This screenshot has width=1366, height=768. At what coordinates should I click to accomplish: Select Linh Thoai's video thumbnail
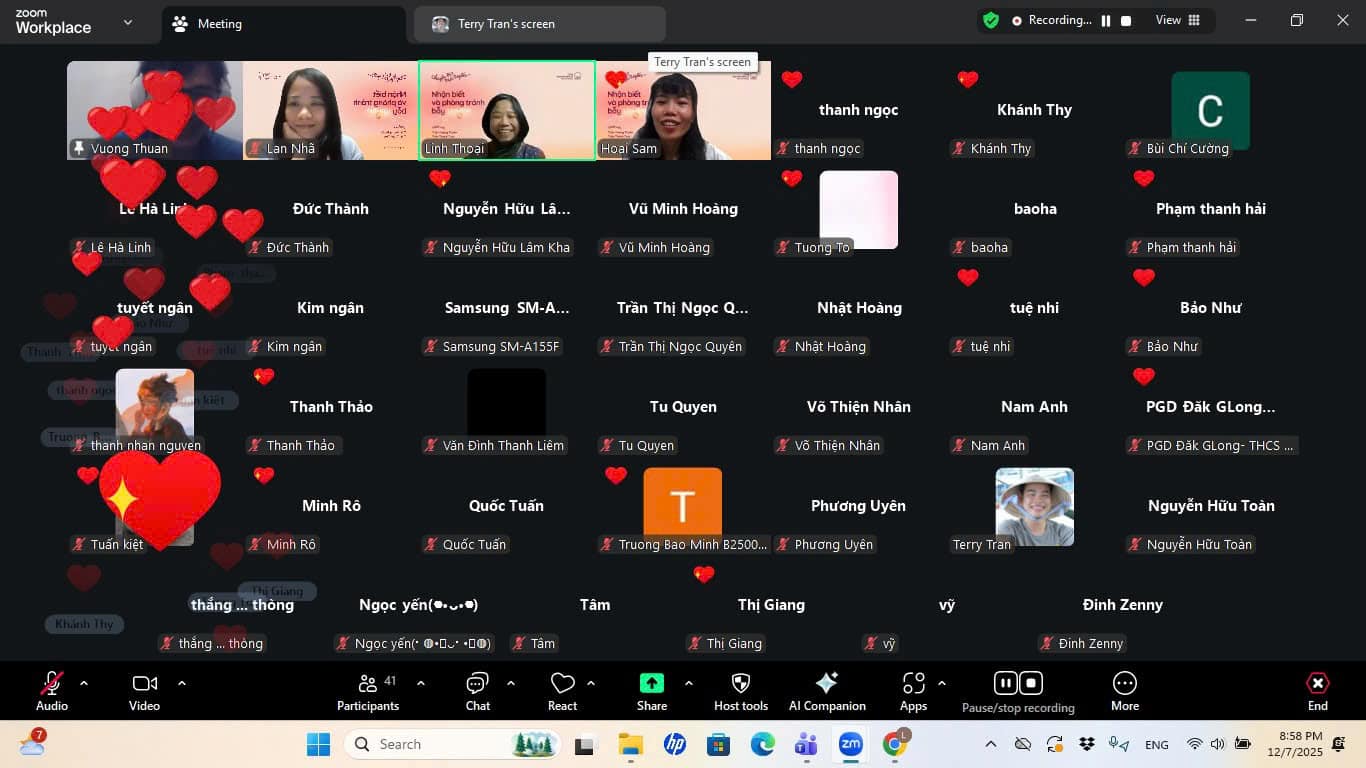(x=507, y=110)
